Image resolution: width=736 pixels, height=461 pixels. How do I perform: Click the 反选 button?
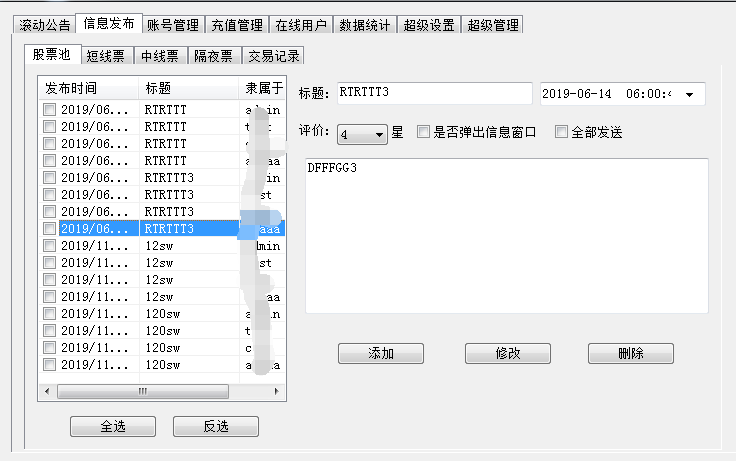pos(216,426)
